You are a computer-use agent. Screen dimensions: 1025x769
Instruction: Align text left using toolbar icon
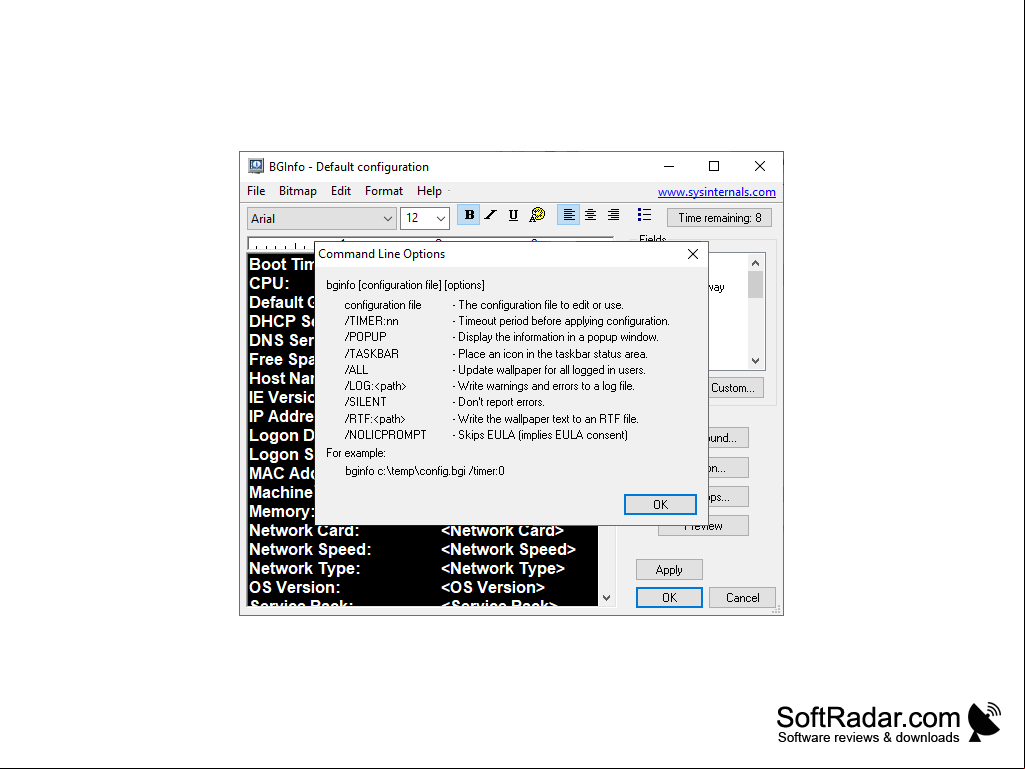(568, 215)
